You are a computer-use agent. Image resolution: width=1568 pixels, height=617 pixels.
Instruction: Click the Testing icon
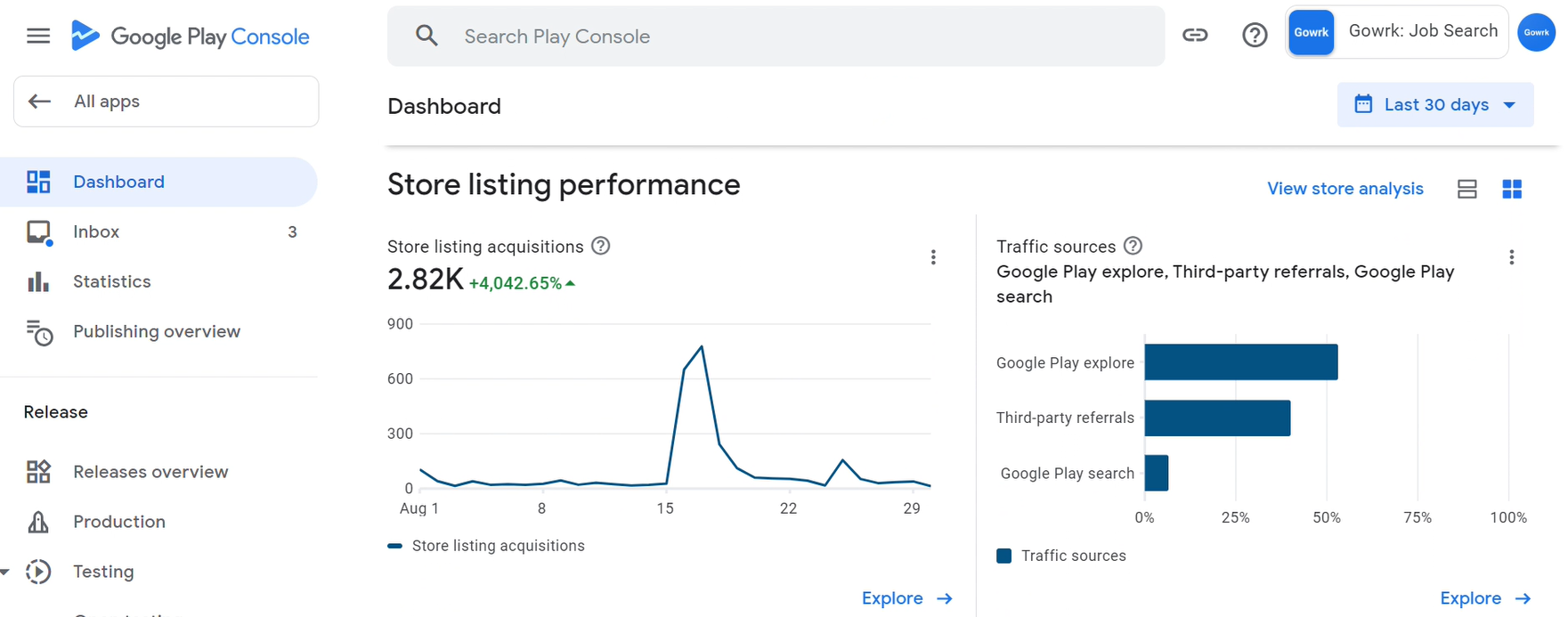(x=38, y=572)
